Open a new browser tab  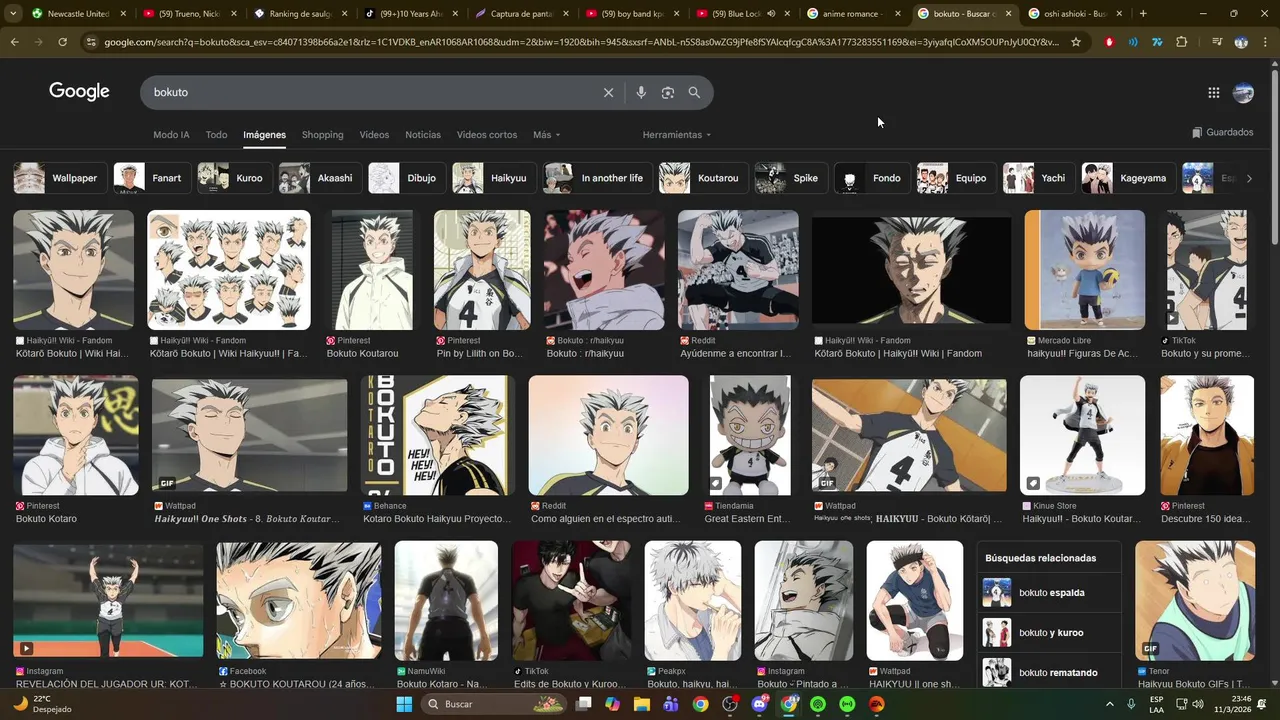[x=1143, y=14]
